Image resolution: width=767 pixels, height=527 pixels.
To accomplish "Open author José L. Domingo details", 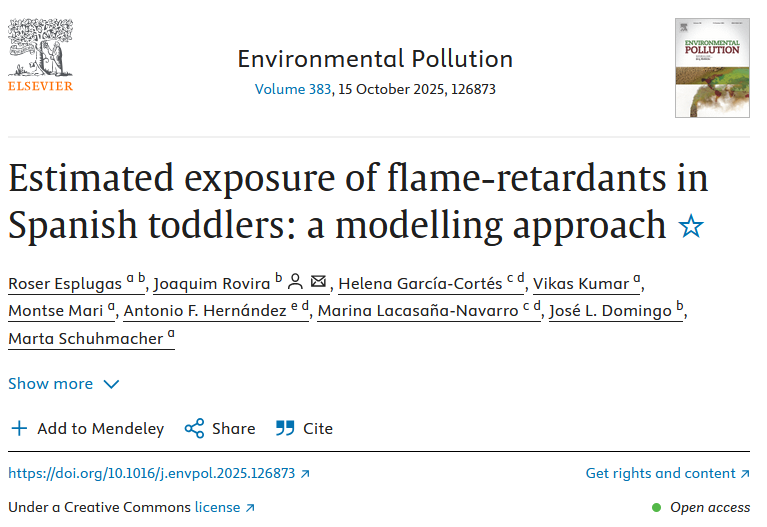I will 610,311.
